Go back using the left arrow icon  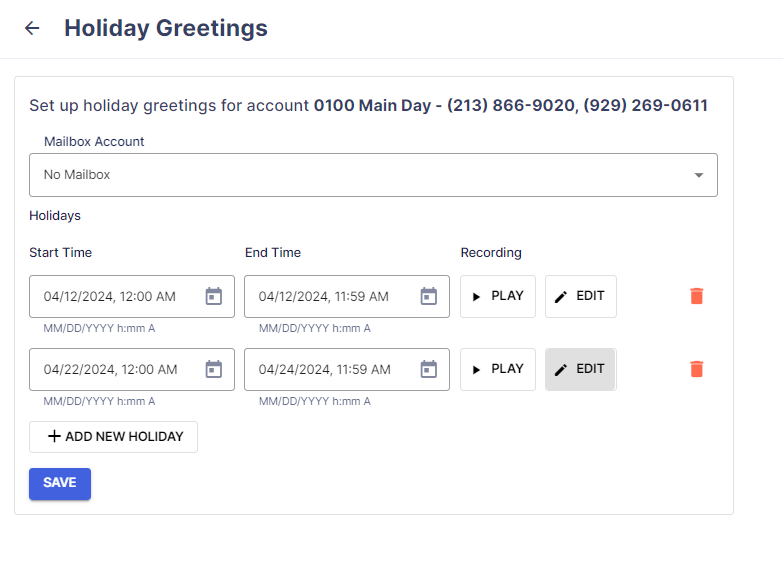pos(32,28)
